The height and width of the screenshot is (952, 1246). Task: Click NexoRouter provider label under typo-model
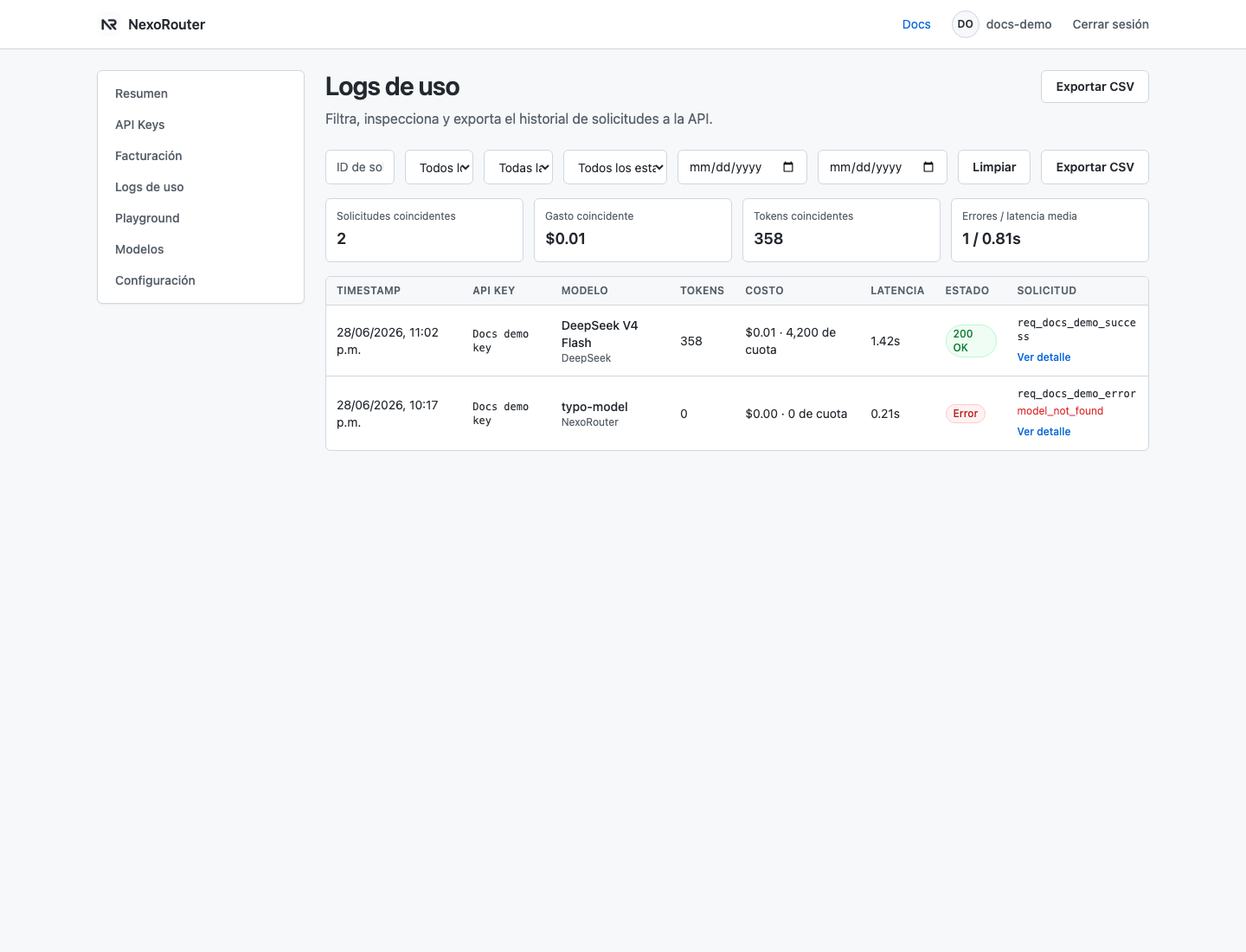[x=590, y=422]
